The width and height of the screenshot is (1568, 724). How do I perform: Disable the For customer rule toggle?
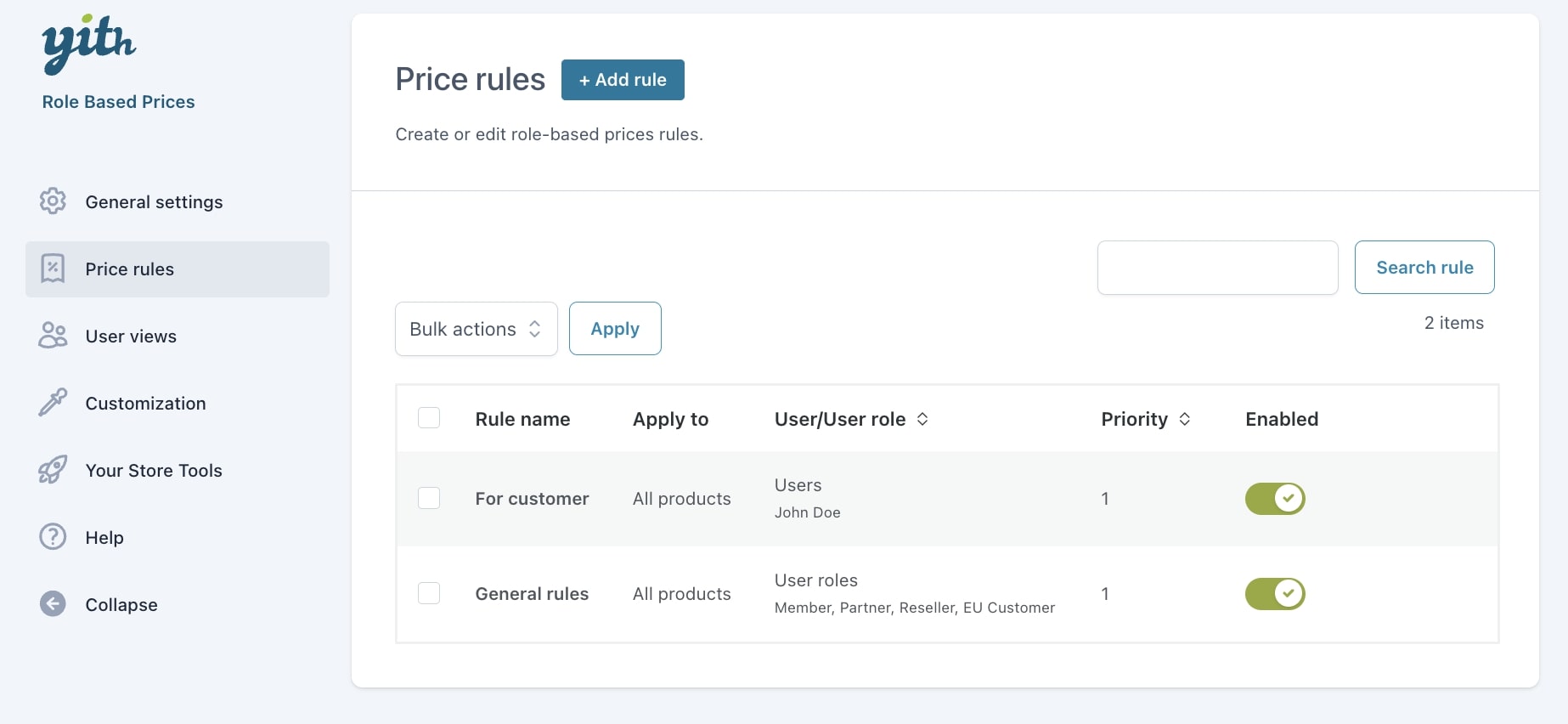click(1274, 499)
